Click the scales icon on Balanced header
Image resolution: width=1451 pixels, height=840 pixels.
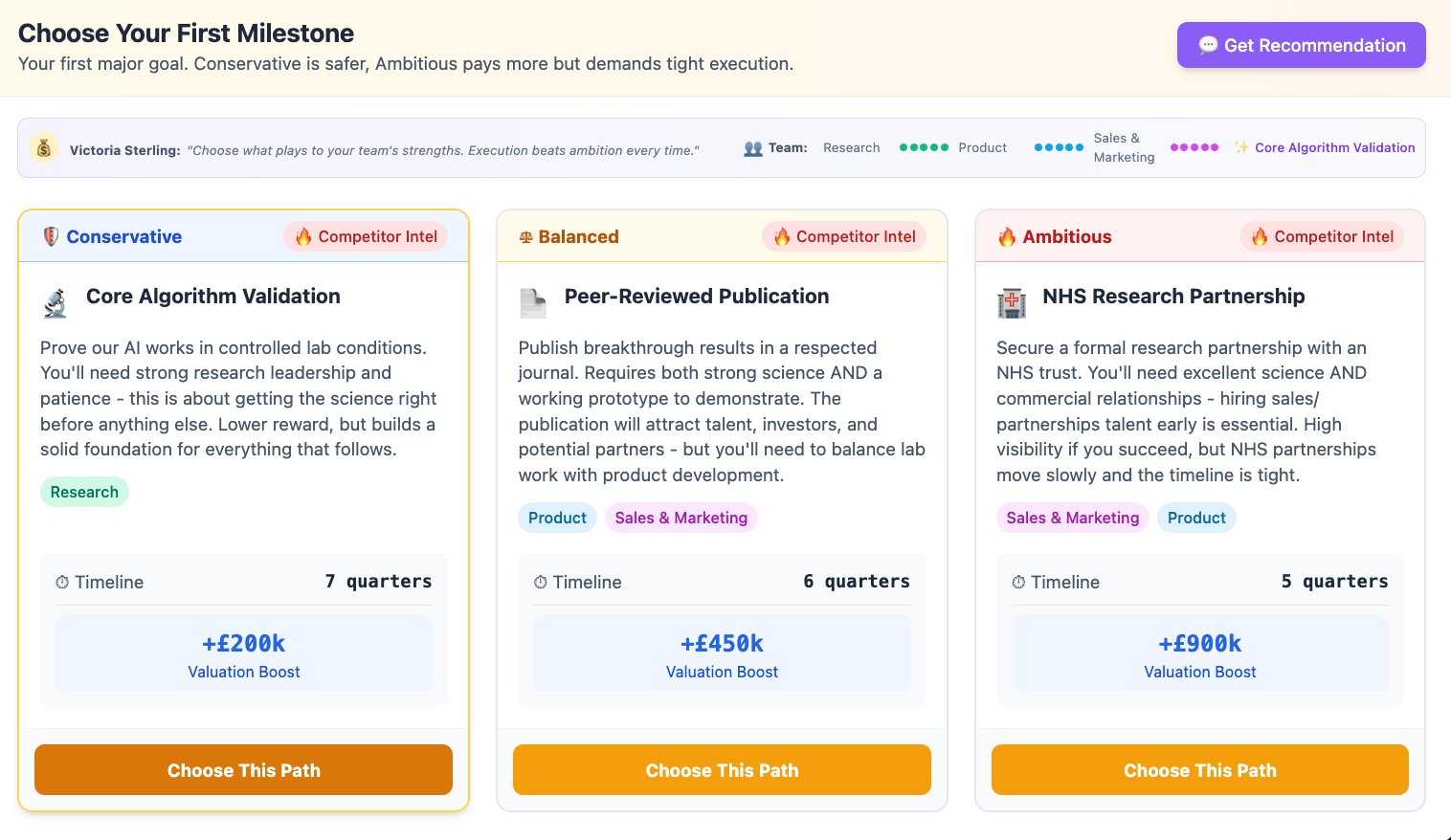click(x=525, y=237)
